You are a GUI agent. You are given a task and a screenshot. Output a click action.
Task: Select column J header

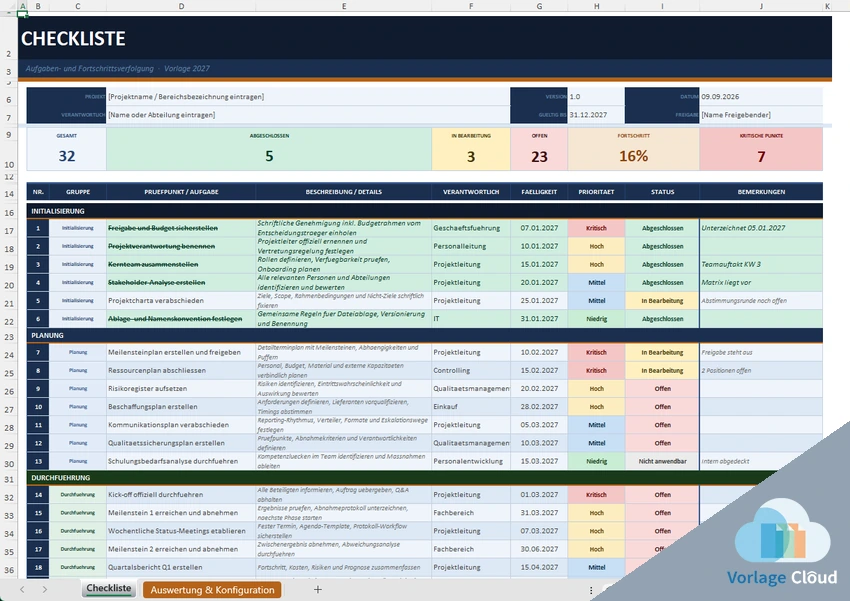tap(761, 6)
